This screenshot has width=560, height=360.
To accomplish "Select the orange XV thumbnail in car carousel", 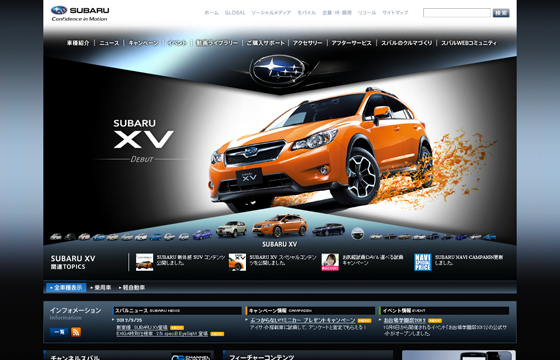I will pos(279,226).
